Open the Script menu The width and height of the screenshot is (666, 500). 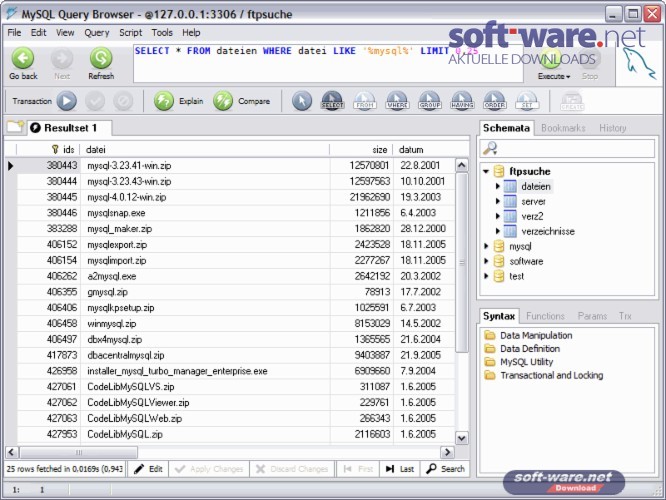(x=130, y=33)
